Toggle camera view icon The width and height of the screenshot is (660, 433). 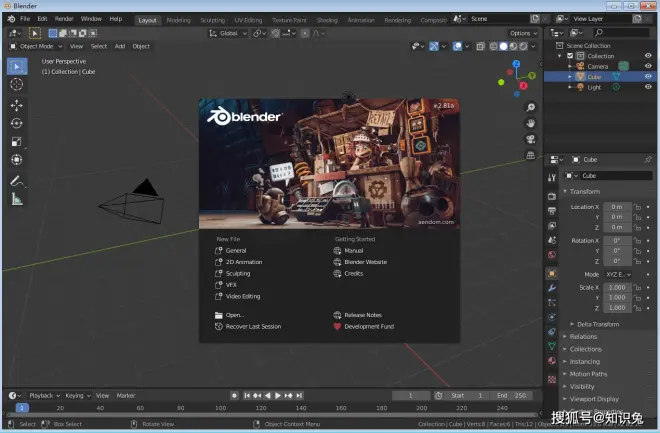coord(531,139)
